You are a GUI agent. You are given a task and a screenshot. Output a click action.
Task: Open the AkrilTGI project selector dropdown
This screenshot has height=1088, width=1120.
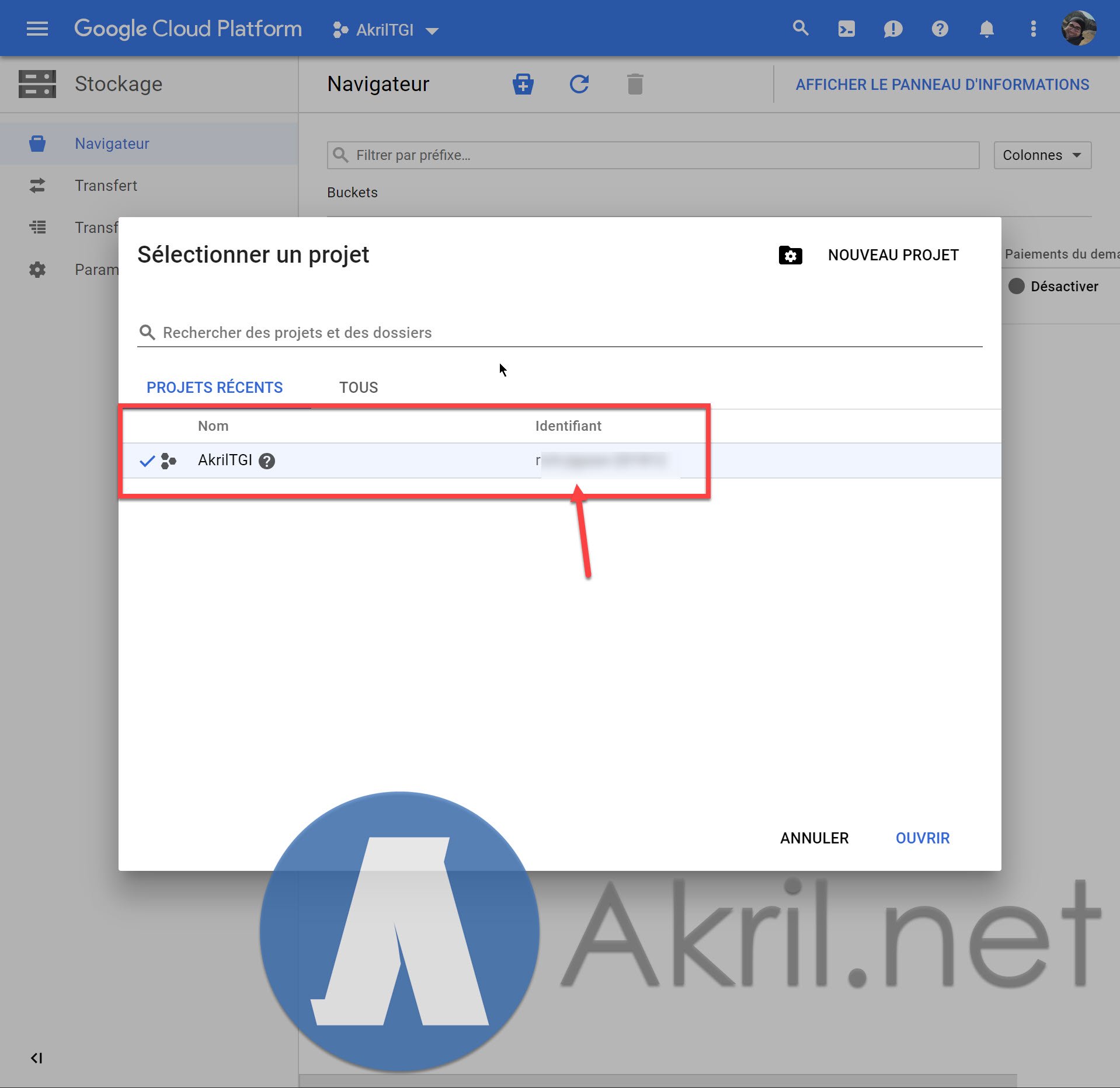385,30
